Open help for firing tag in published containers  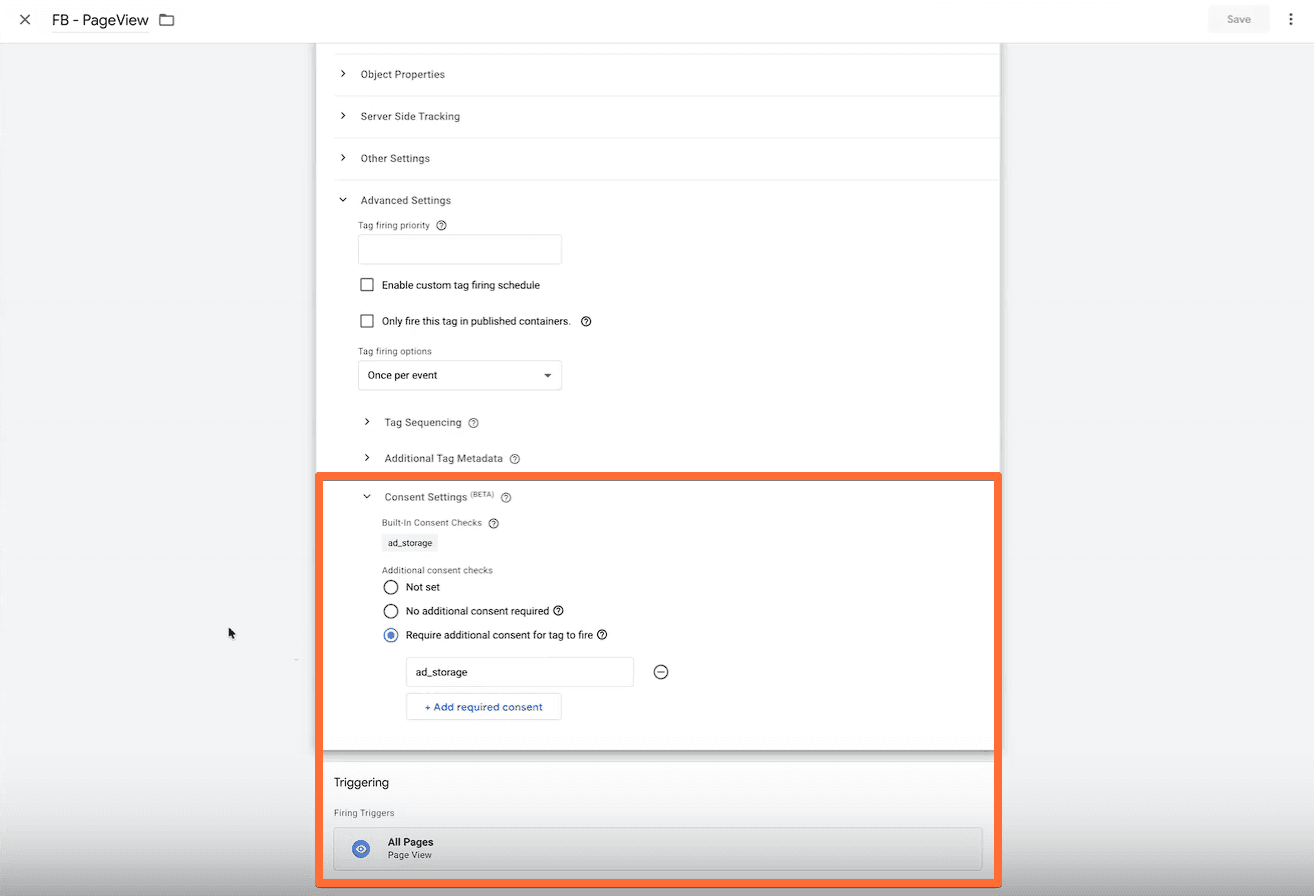pos(586,321)
